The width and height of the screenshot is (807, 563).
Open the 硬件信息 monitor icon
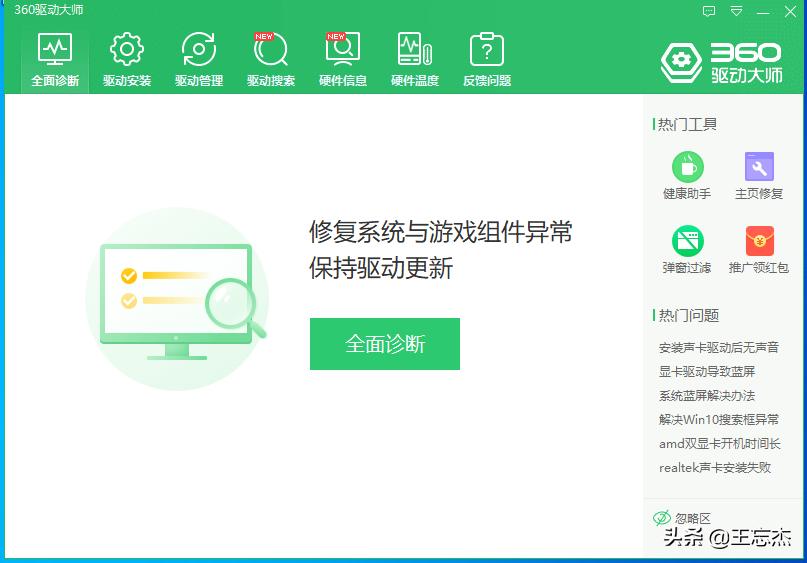pyautogui.click(x=343, y=49)
